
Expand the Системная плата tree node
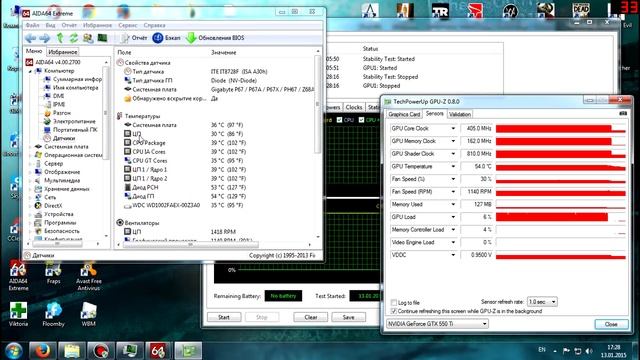pos(30,147)
